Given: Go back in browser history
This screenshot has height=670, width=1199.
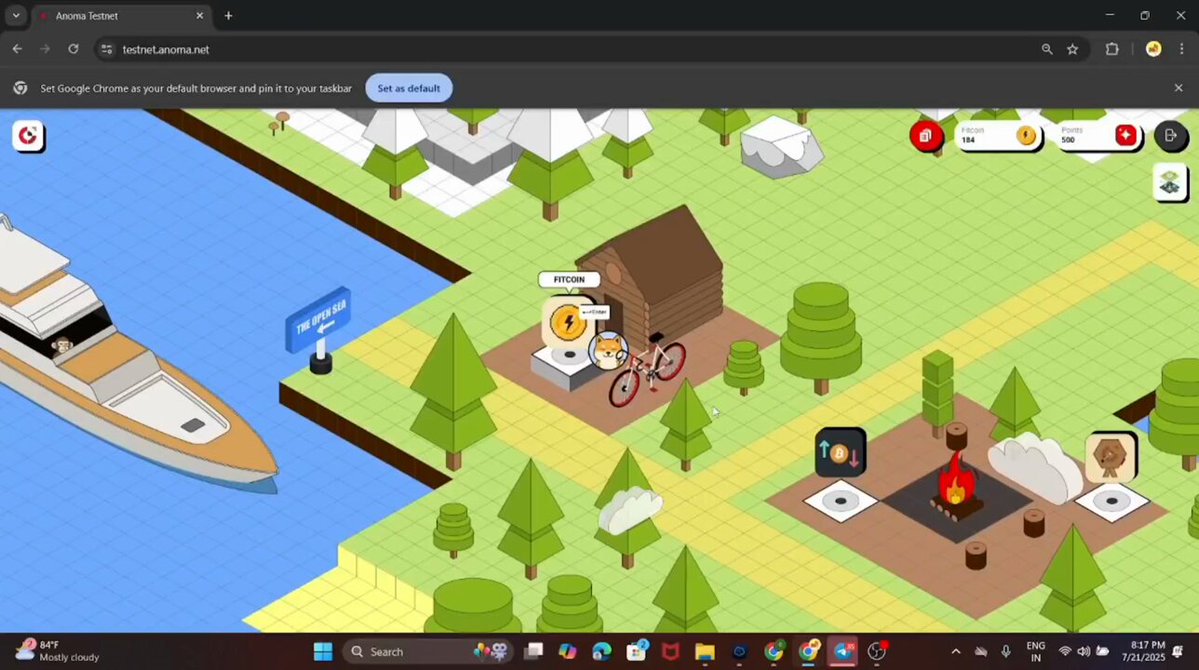Looking at the screenshot, I should point(17,49).
